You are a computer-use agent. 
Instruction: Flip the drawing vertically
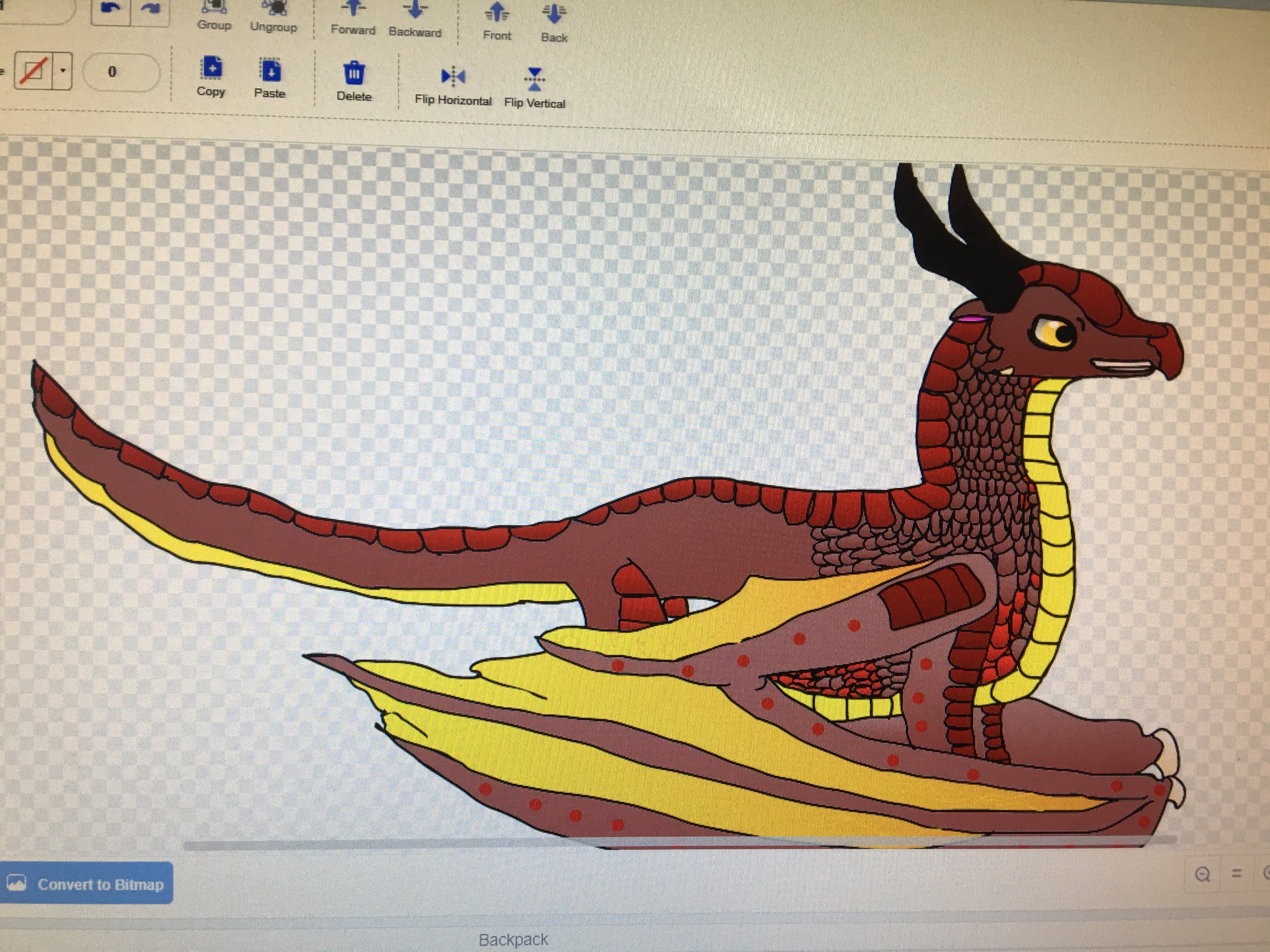click(535, 88)
